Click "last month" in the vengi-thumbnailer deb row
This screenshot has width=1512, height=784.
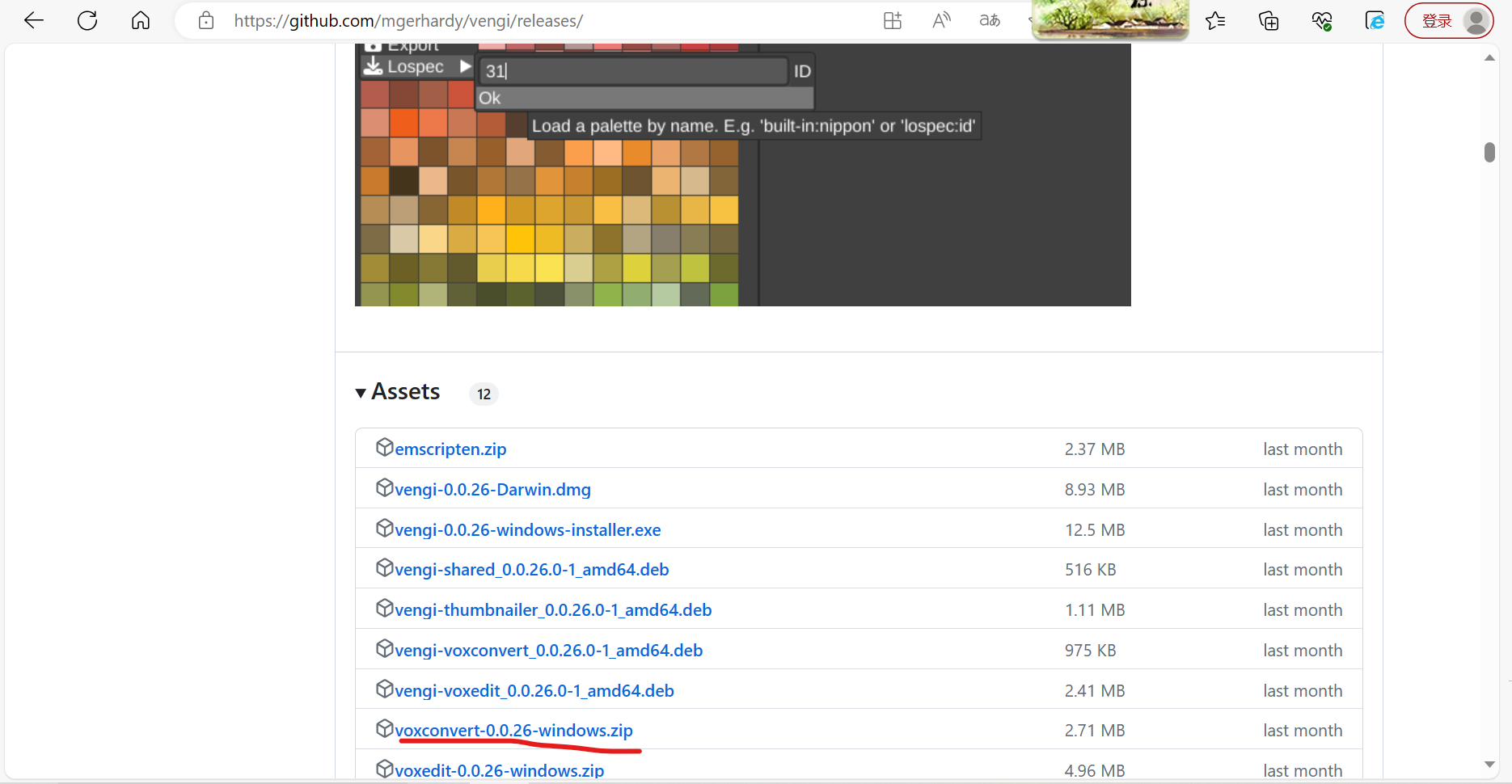pyautogui.click(x=1303, y=610)
